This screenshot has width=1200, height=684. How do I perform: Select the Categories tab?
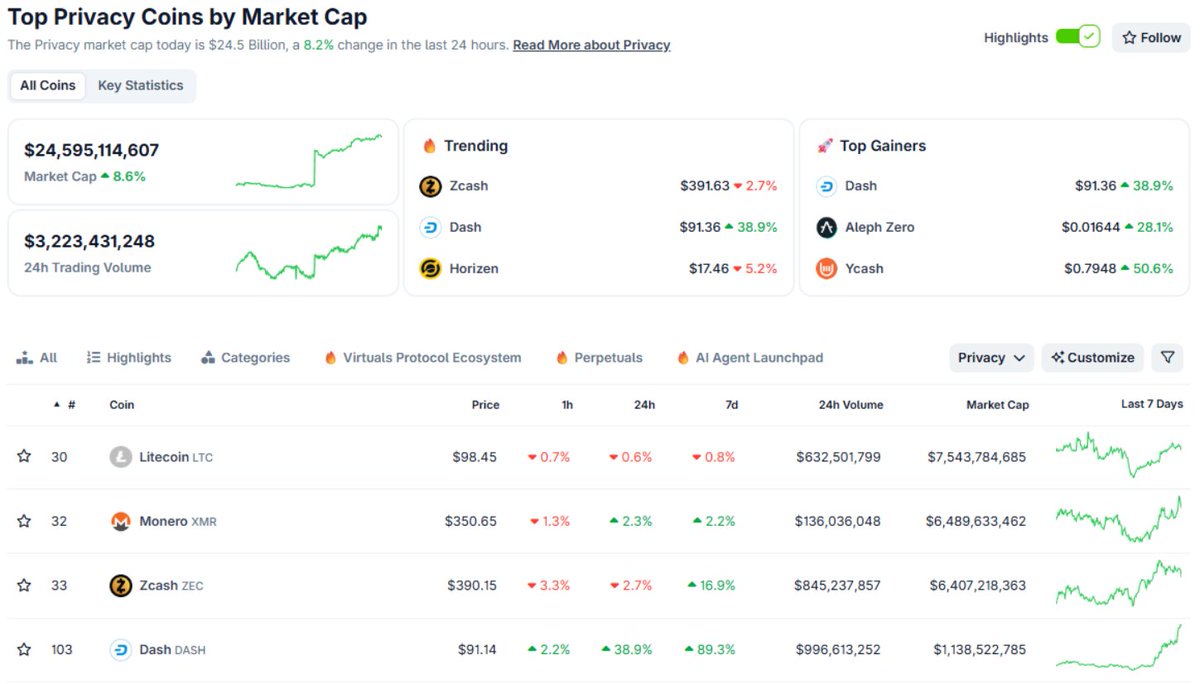click(x=245, y=357)
